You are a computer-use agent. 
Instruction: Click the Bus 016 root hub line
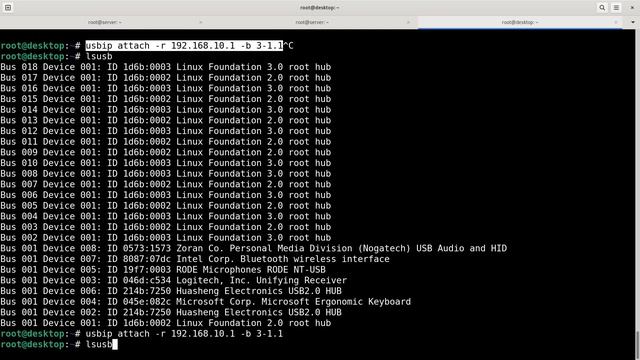coord(166,88)
